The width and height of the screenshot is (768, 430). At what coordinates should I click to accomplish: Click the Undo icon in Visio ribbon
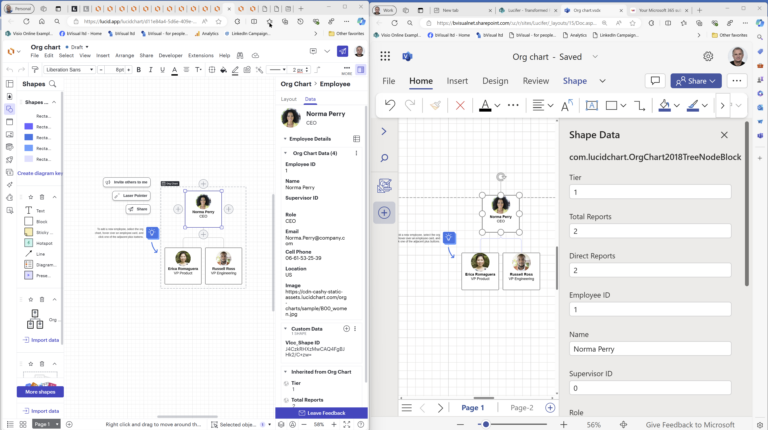[x=389, y=105]
